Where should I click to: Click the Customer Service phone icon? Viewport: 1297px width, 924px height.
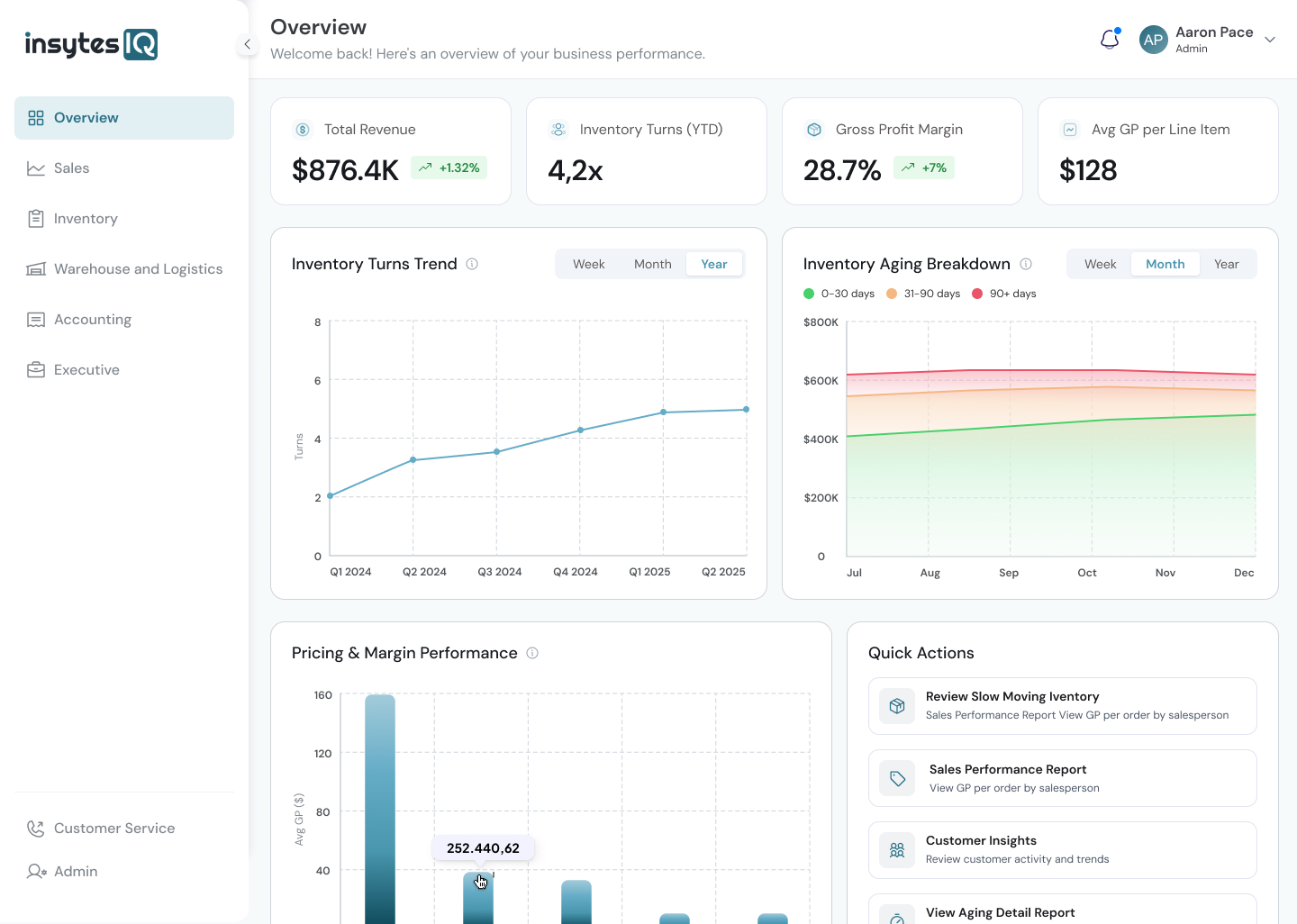click(x=35, y=828)
